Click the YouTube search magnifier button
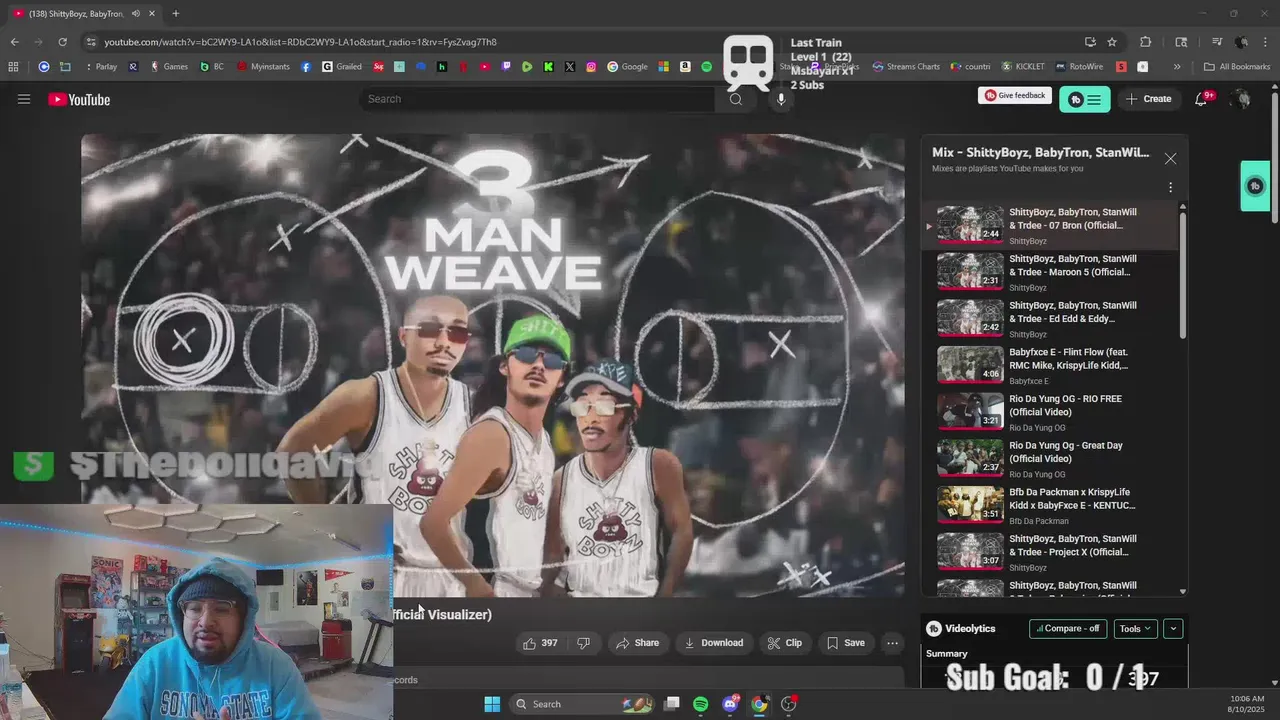 pos(736,99)
